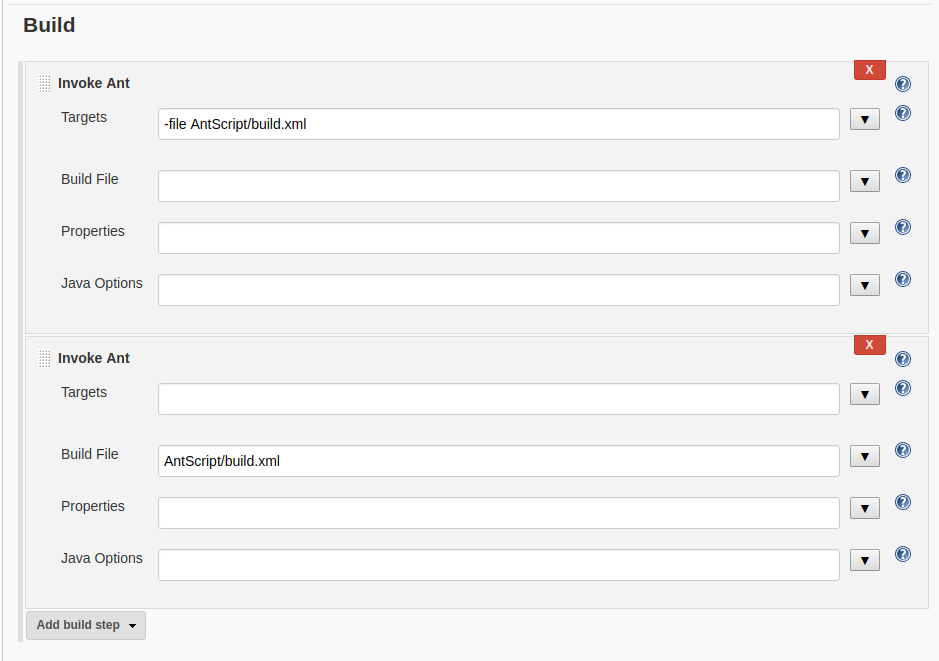The image size is (939, 661).
Task: Expand the second Java Options field arrow
Action: click(x=865, y=560)
